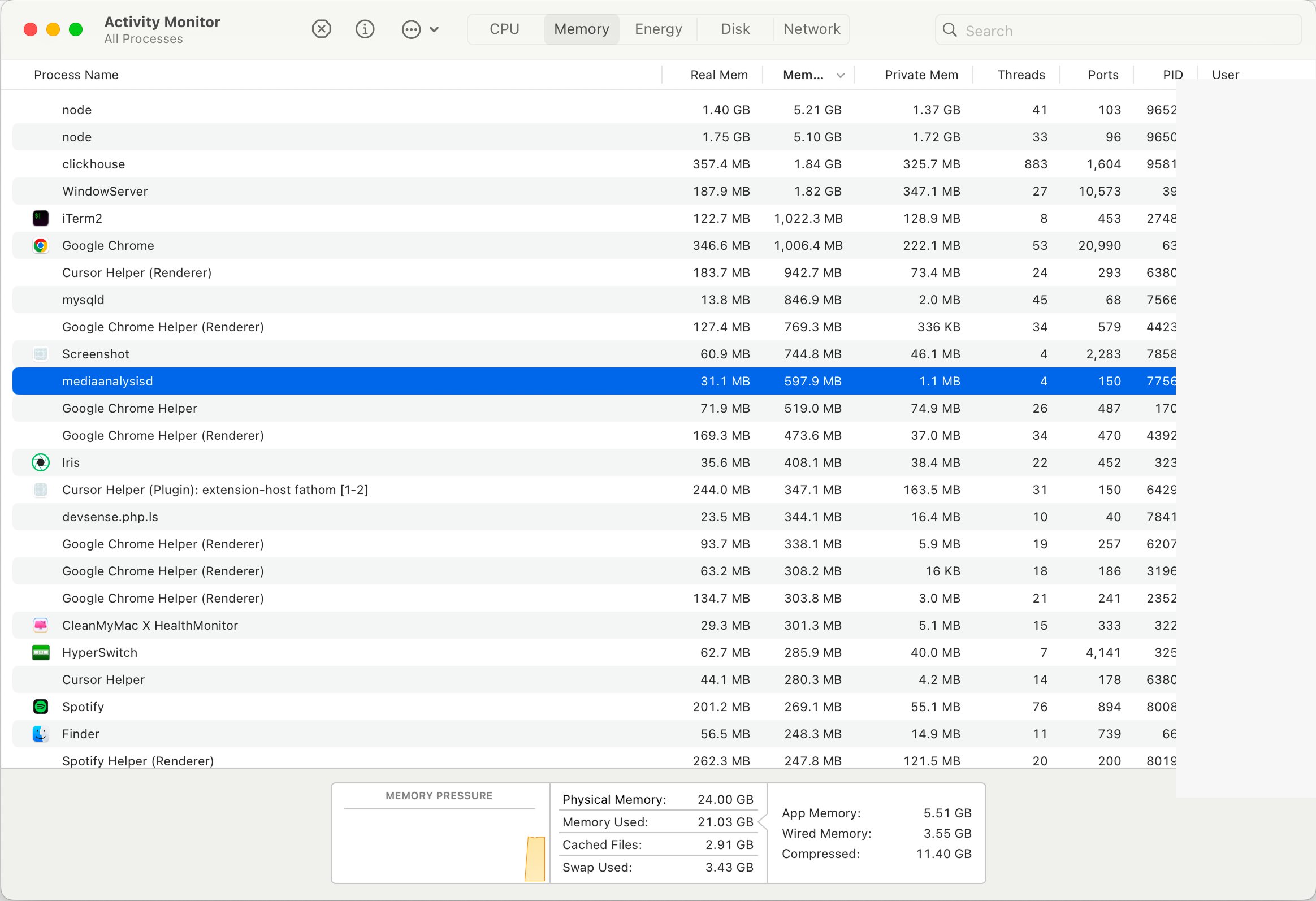
Task: Click the Spotify app icon
Action: click(x=41, y=706)
